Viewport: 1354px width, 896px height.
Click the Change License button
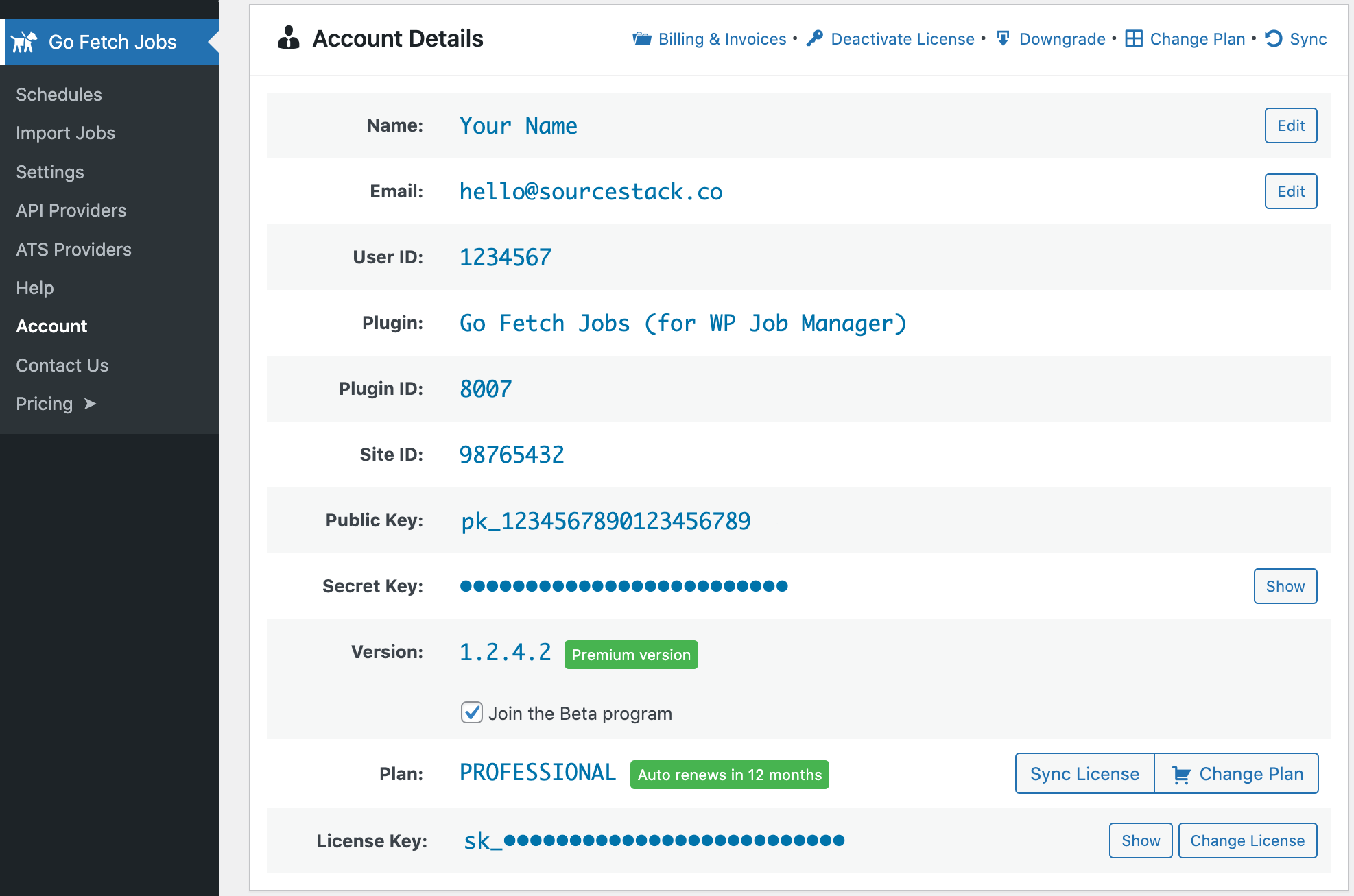click(1247, 840)
